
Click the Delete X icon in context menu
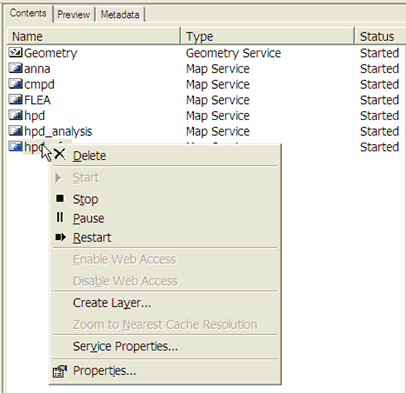[59, 154]
